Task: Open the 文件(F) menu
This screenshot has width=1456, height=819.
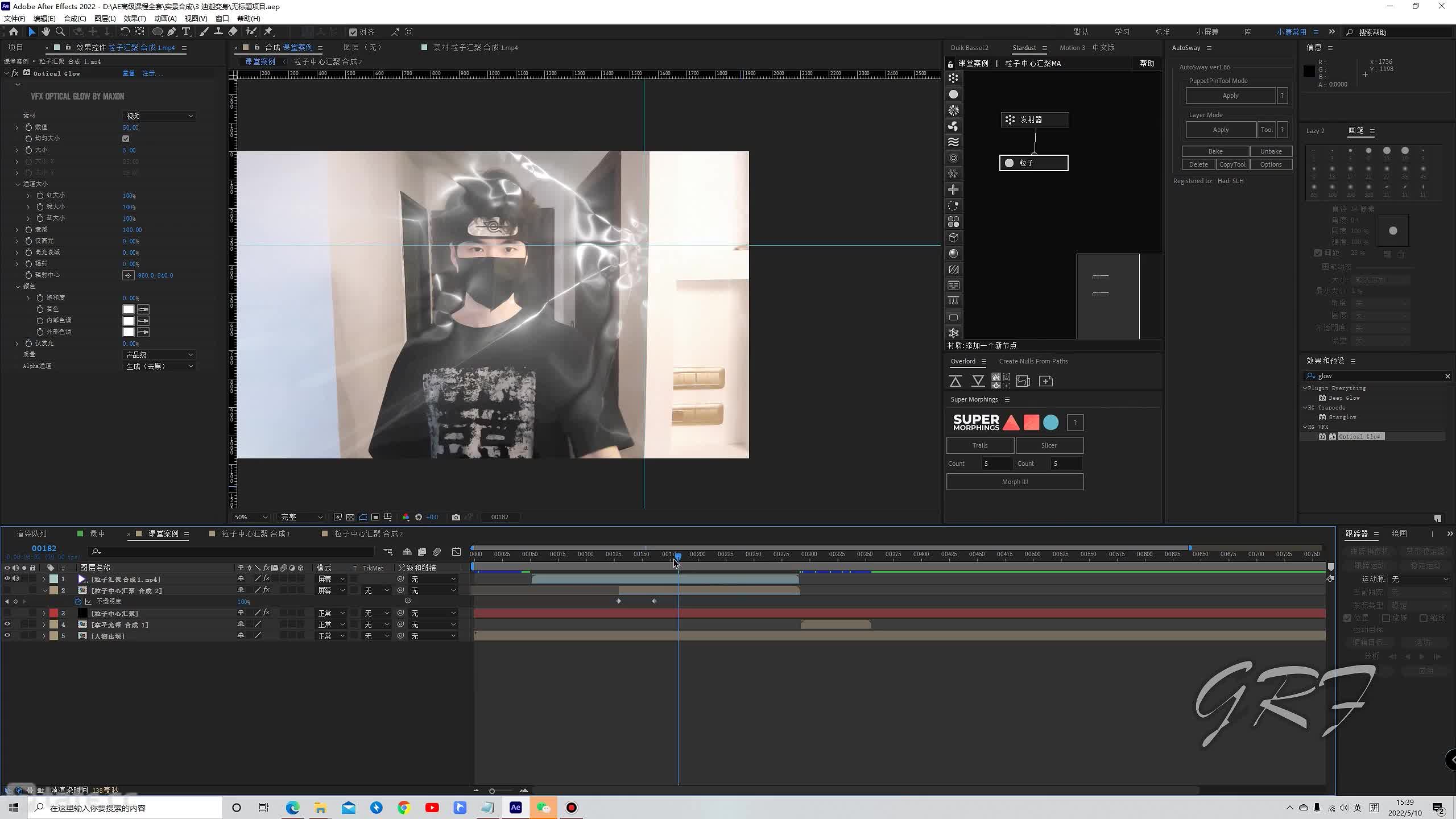Action: click(15, 18)
